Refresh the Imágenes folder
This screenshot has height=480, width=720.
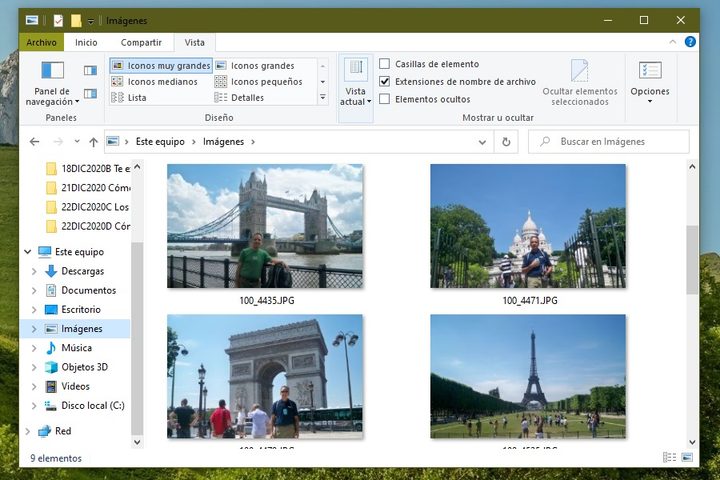coord(506,142)
